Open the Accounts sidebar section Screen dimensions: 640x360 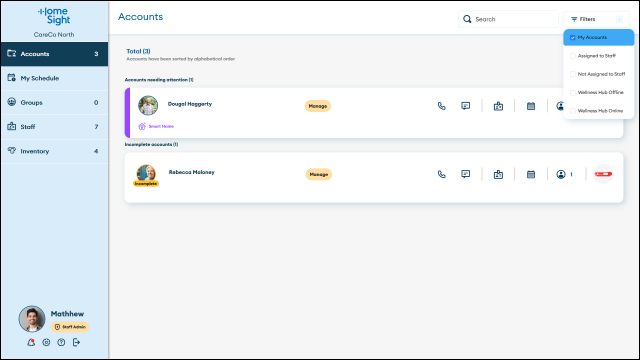tap(54, 54)
